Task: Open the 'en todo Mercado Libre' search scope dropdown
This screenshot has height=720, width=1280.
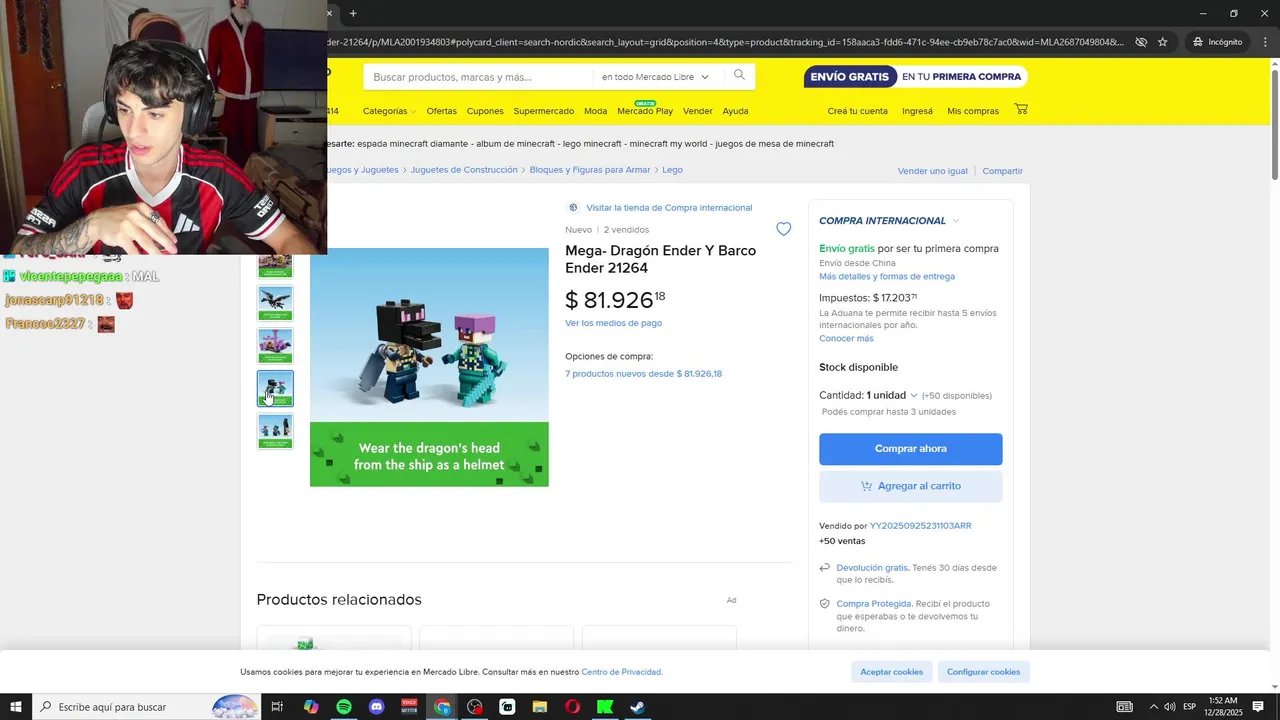Action: point(655,77)
